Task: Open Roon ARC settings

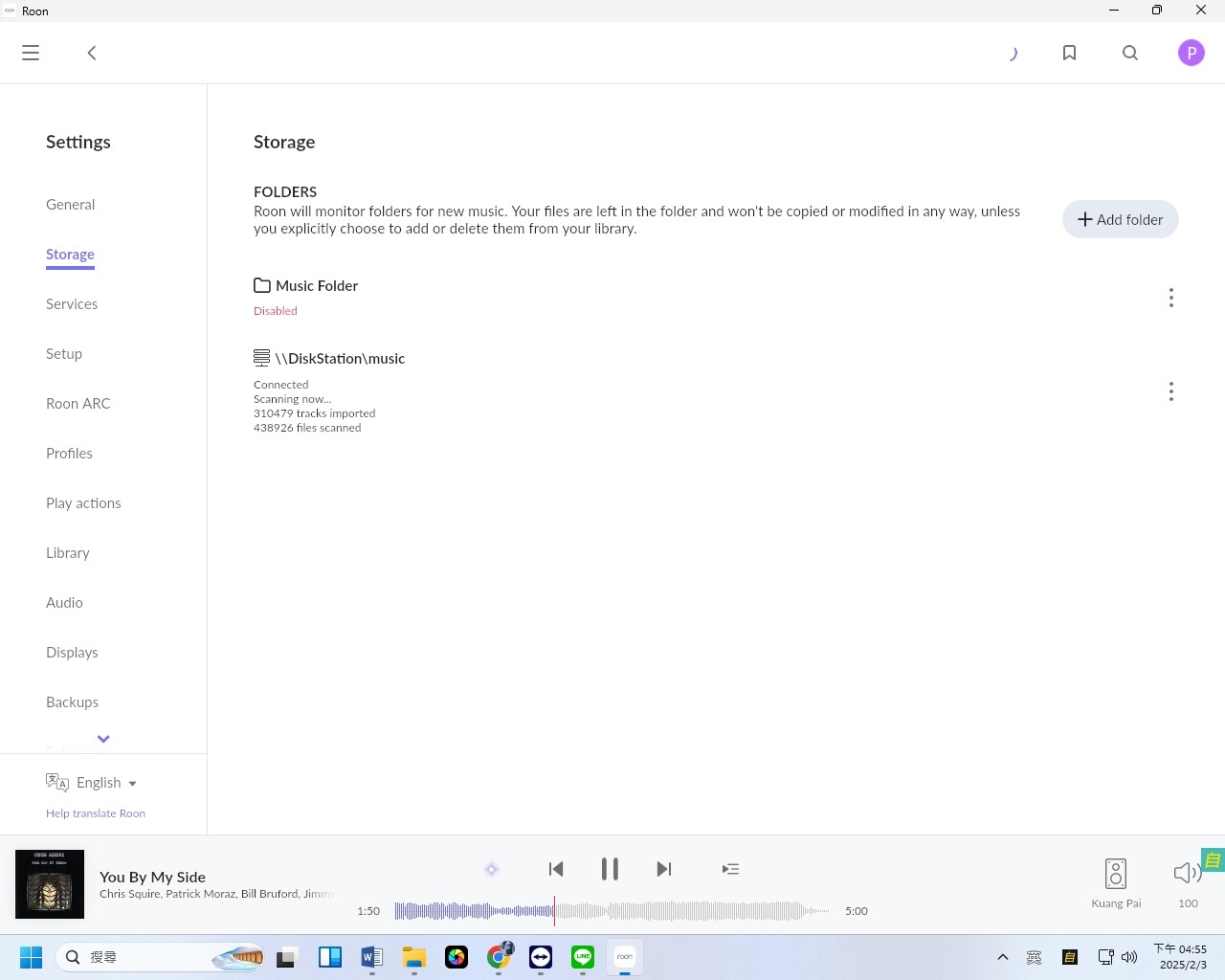Action: pyautogui.click(x=78, y=403)
